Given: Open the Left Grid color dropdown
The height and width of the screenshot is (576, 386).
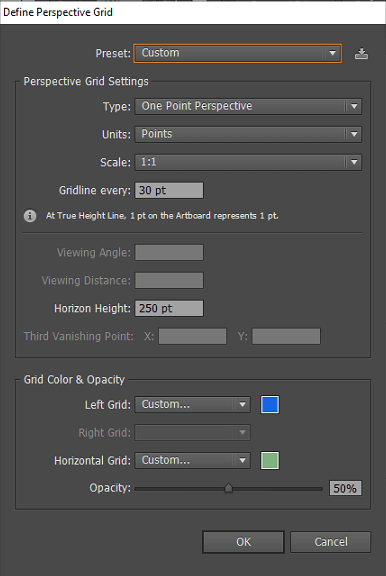Looking at the screenshot, I should [192, 404].
